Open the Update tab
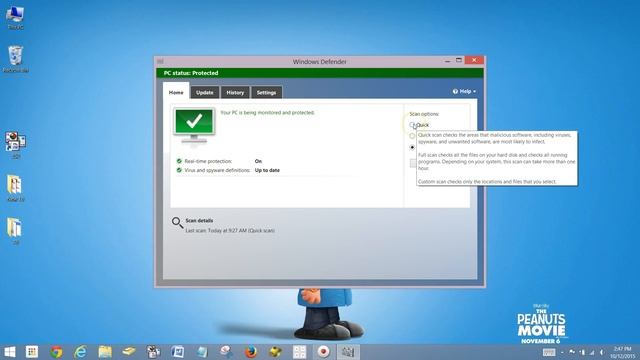 click(204, 93)
